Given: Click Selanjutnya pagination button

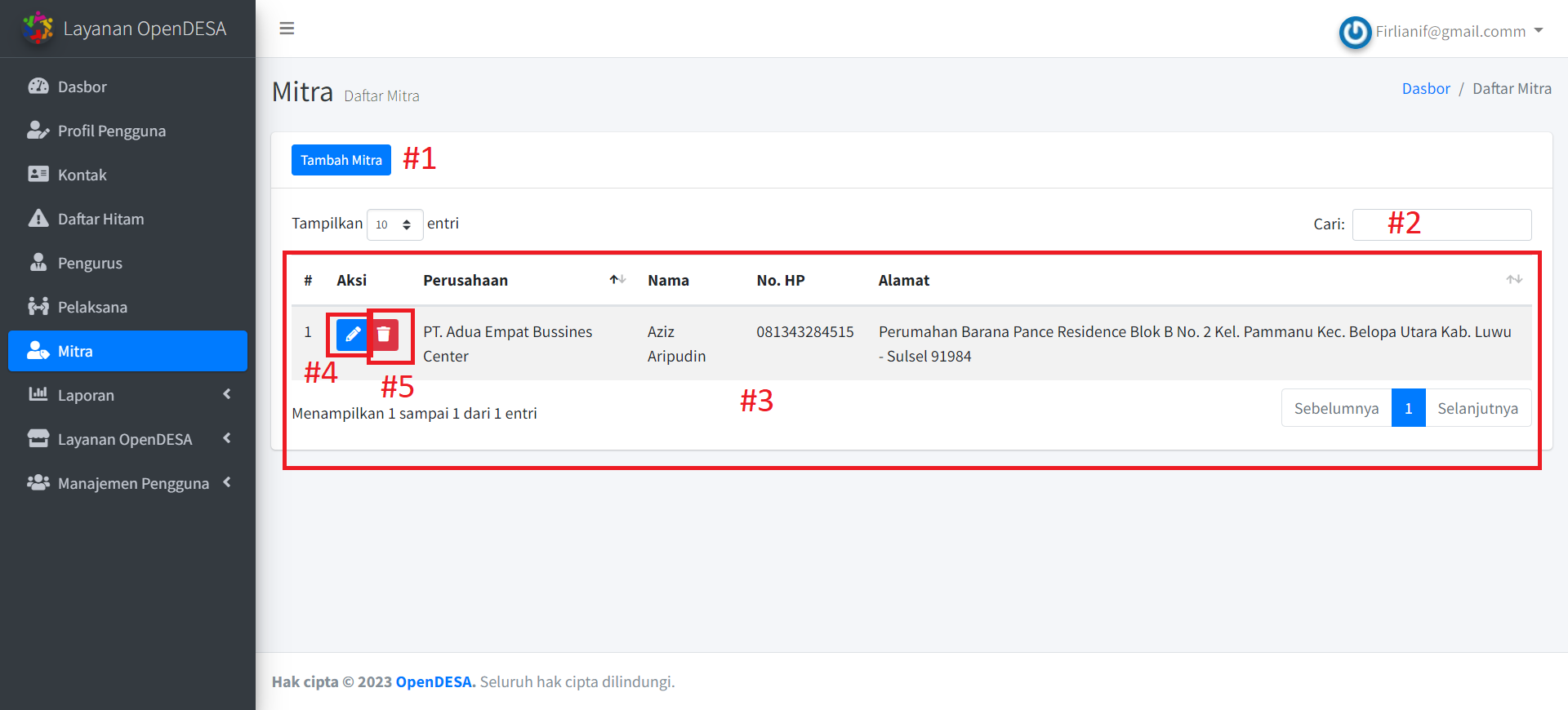Looking at the screenshot, I should point(1477,408).
